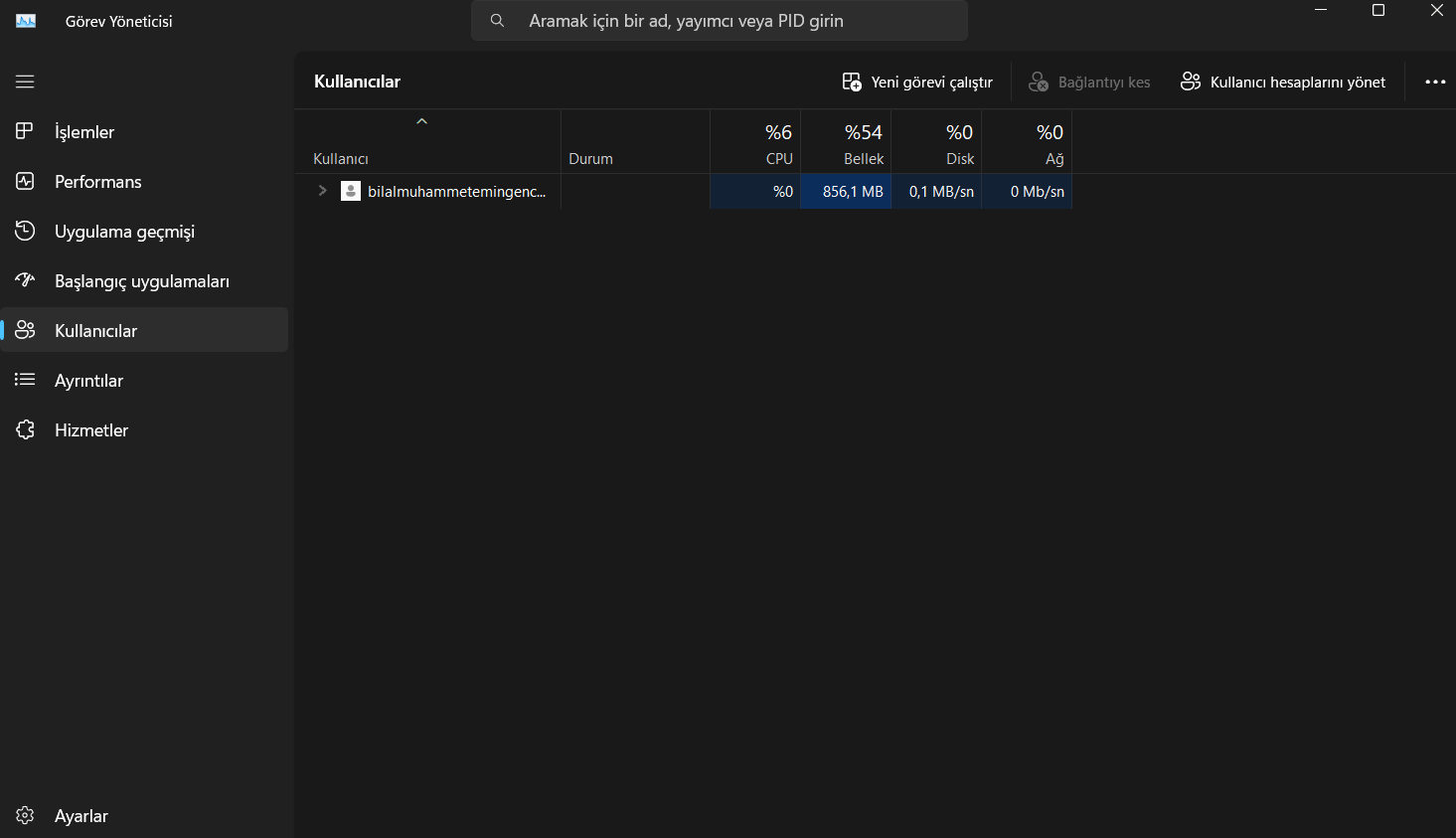
Task: Go to the Hizmetler page
Action: tap(144, 429)
